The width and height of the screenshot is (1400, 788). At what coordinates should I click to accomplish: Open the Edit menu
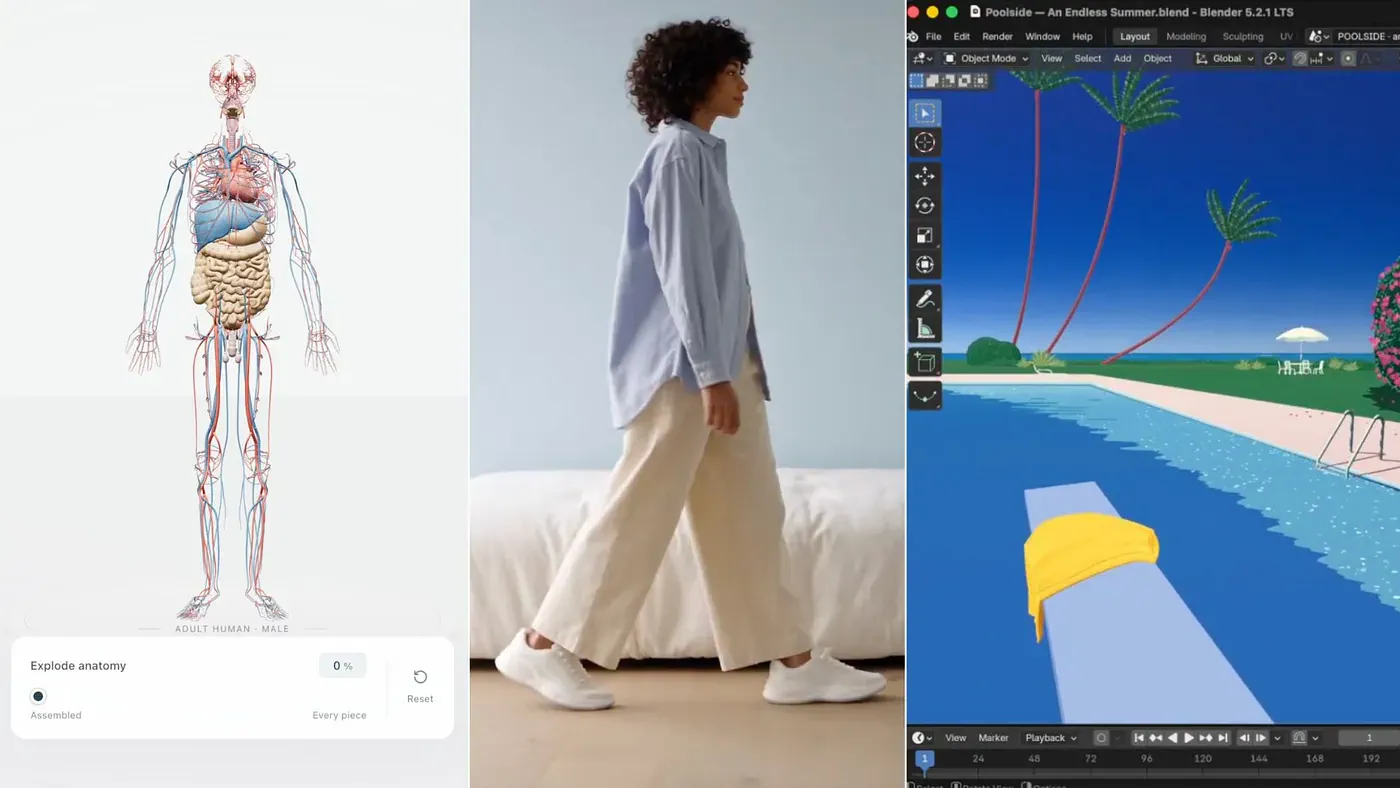pos(961,37)
